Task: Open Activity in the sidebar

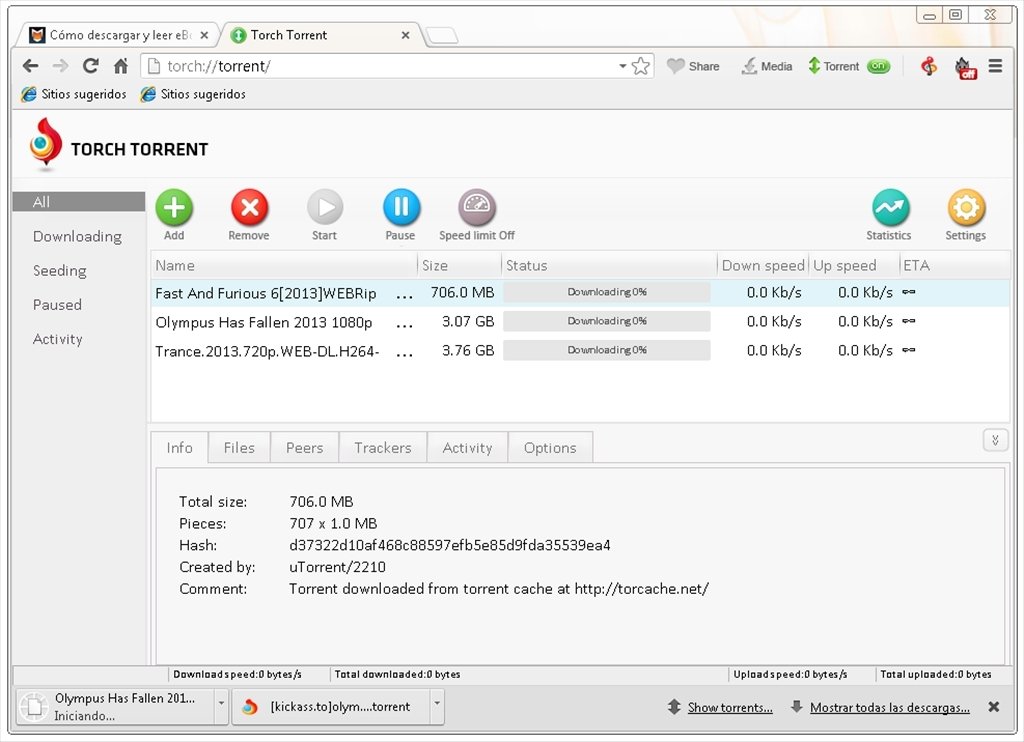Action: 57,339
